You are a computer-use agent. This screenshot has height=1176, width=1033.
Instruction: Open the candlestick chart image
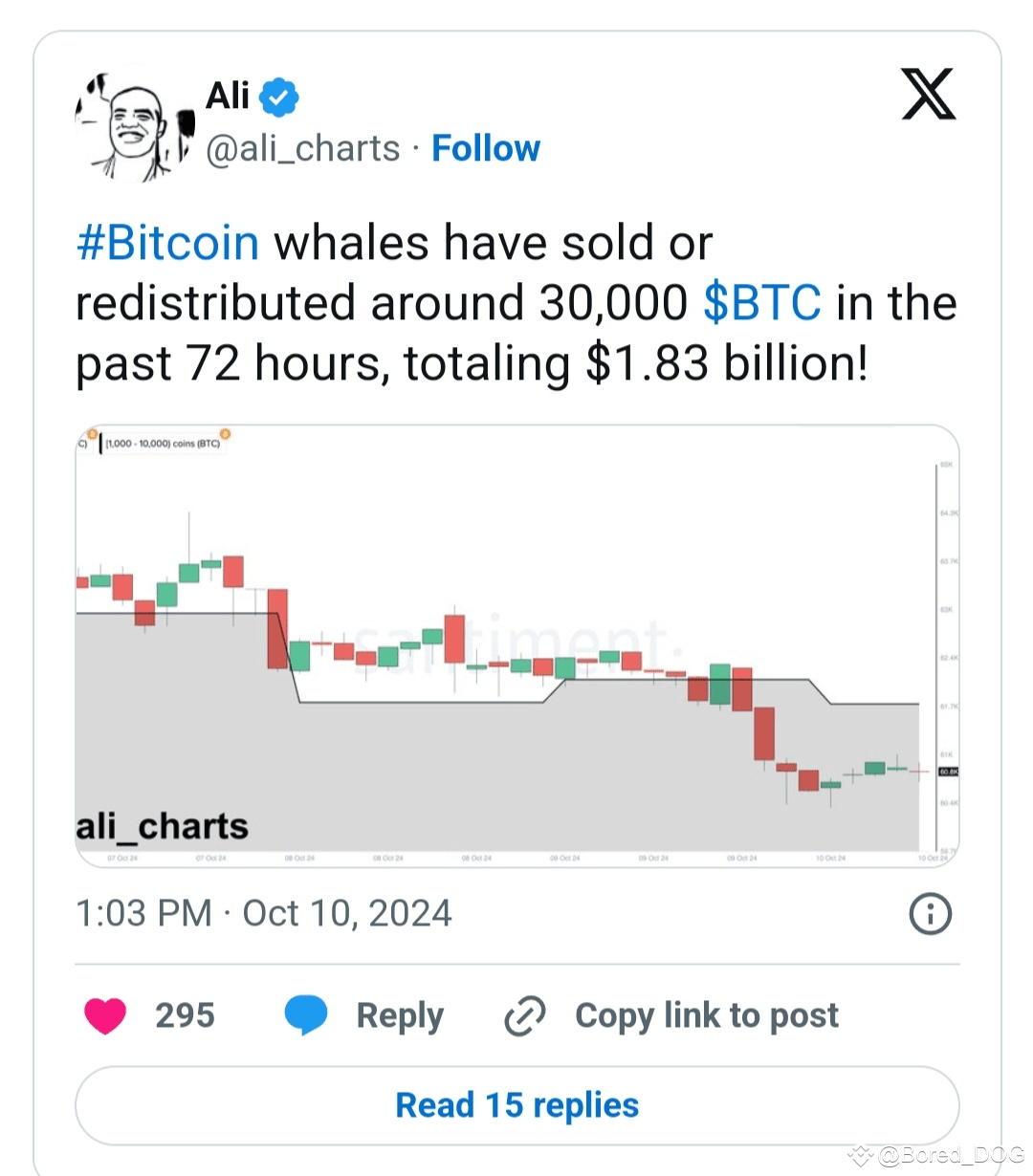(517, 646)
